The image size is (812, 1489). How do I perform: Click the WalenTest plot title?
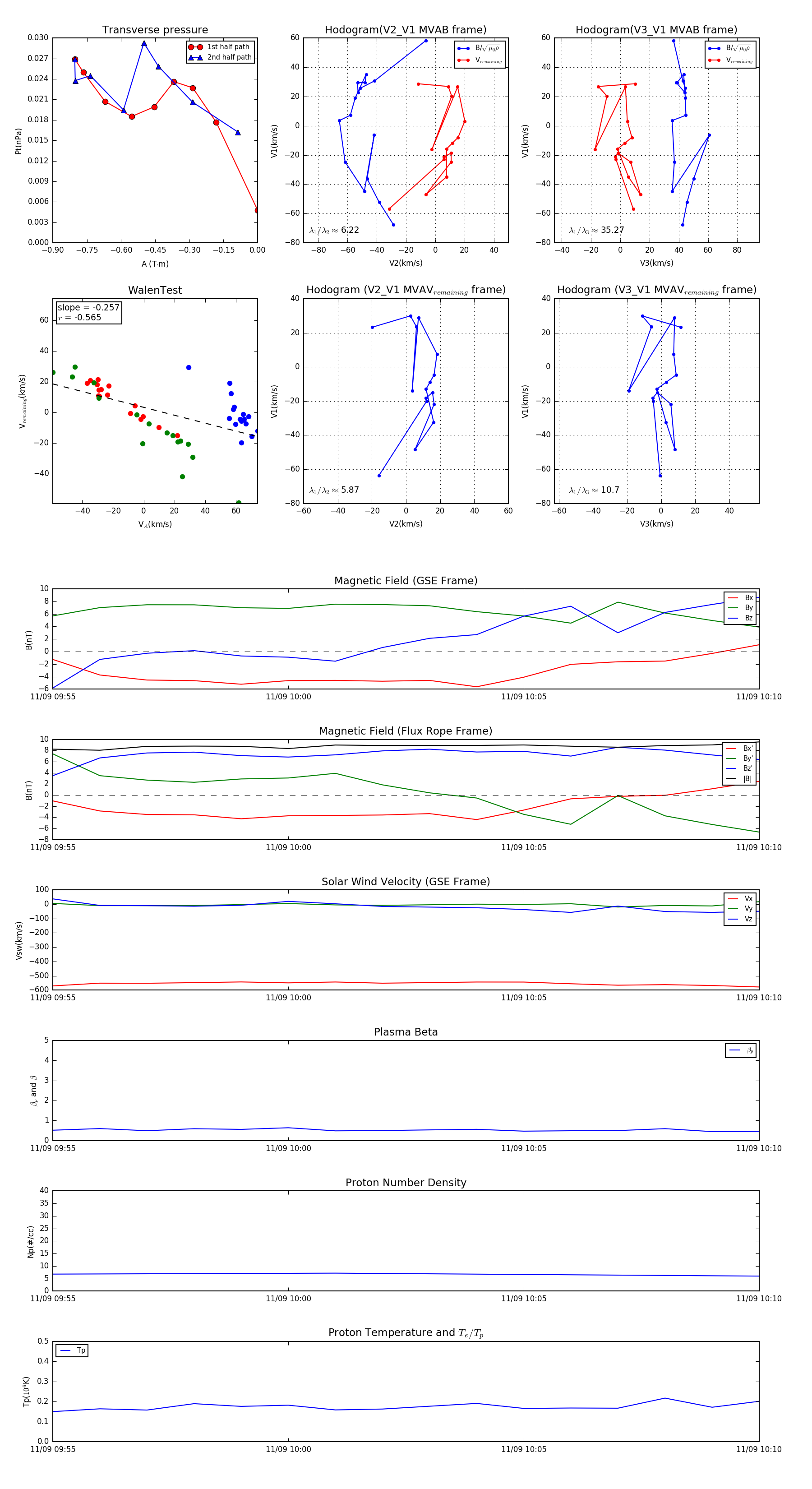[155, 290]
